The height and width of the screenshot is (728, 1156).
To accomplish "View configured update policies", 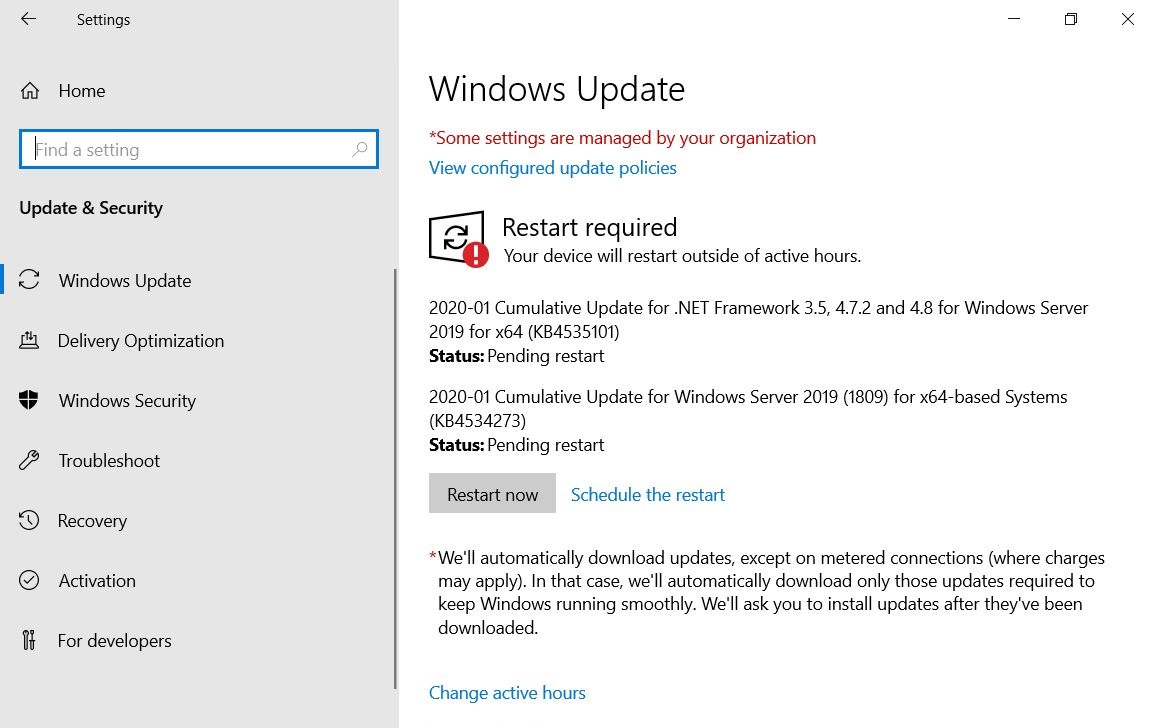I will click(x=552, y=168).
